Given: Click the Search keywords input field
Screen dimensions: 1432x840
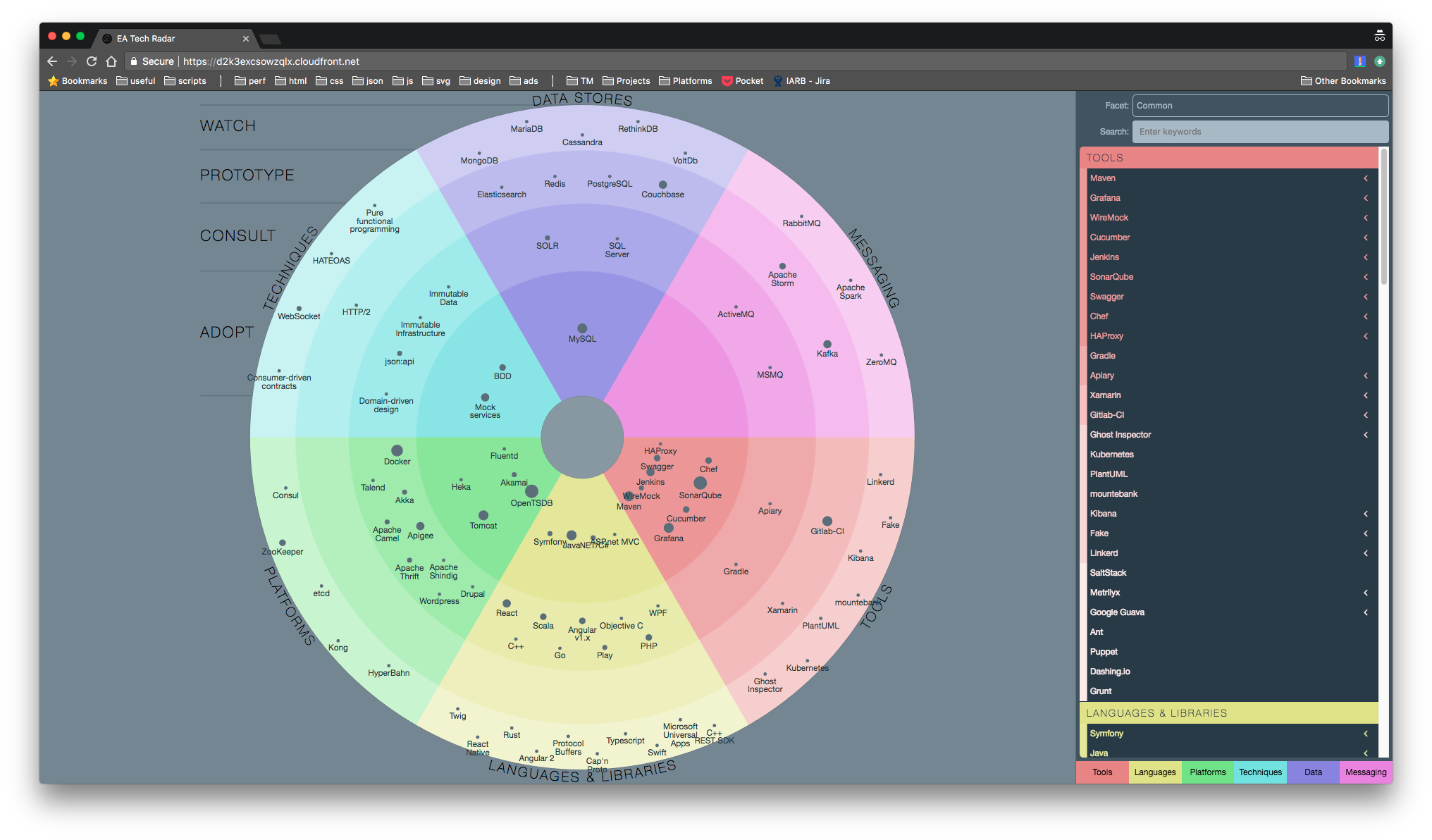Looking at the screenshot, I should tap(1259, 132).
